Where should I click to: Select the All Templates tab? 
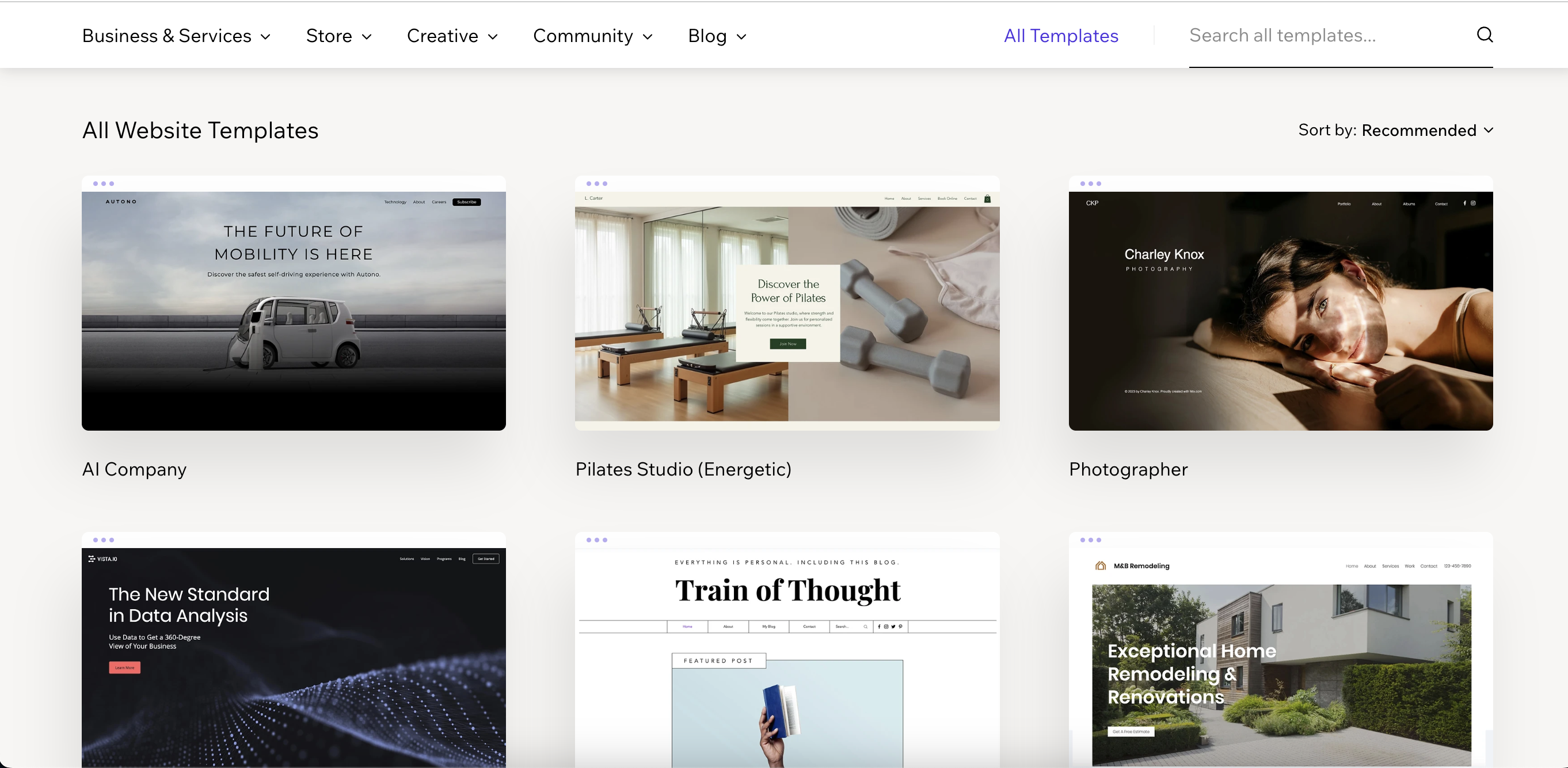pyautogui.click(x=1060, y=35)
